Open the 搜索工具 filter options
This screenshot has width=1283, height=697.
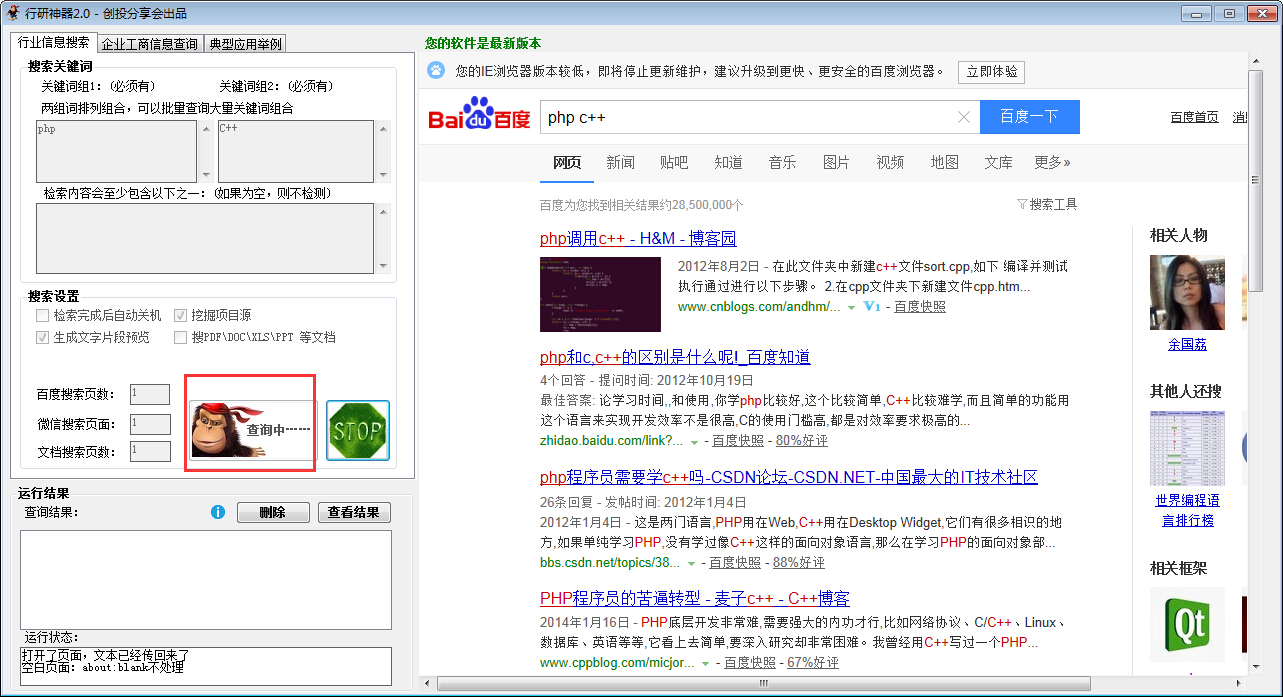1047,204
